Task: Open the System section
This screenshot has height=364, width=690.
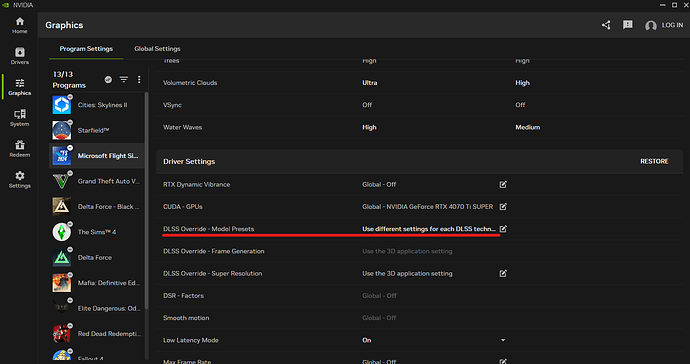Action: (x=19, y=118)
